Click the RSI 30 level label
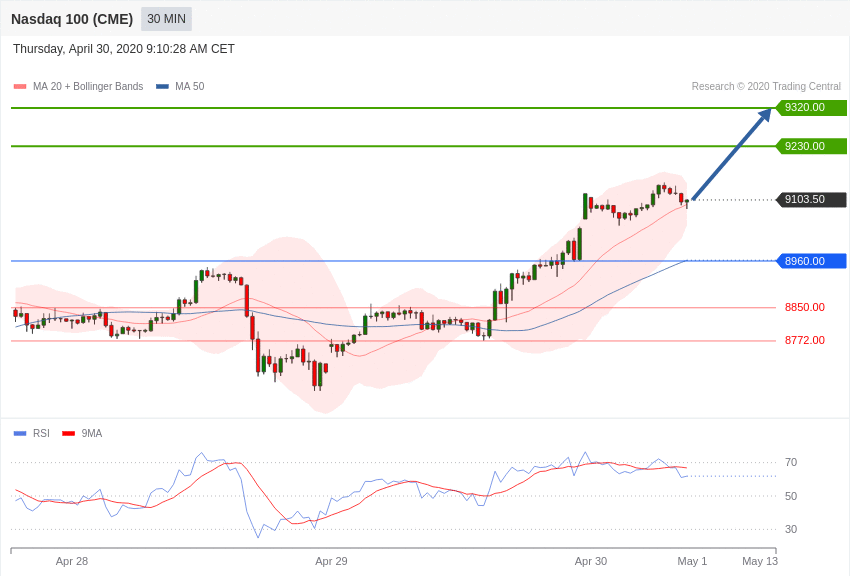Image resolution: width=850 pixels, height=576 pixels. point(791,529)
